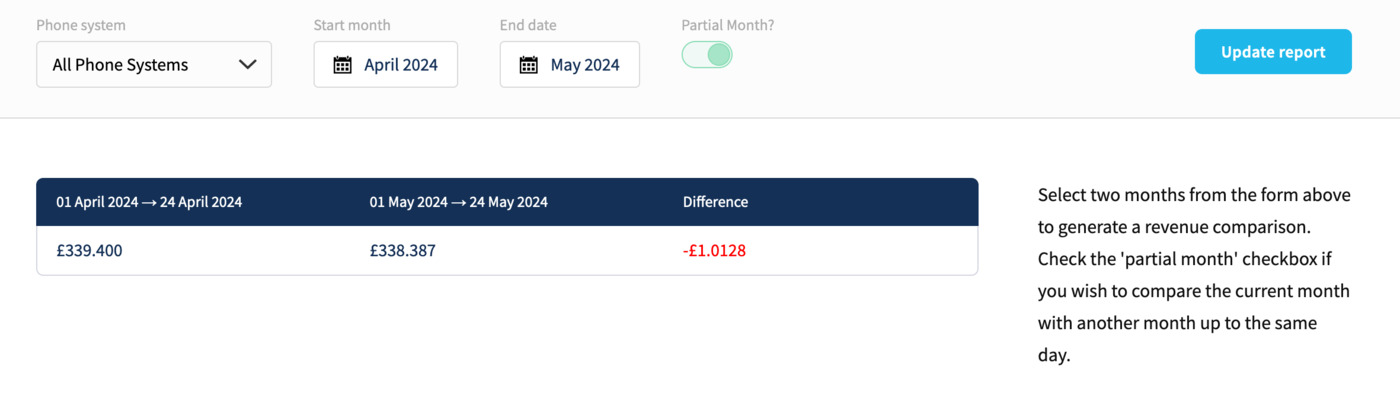Viewport: 1400px width, 414px height.
Task: Click the Partial Month? label
Action: 728,25
